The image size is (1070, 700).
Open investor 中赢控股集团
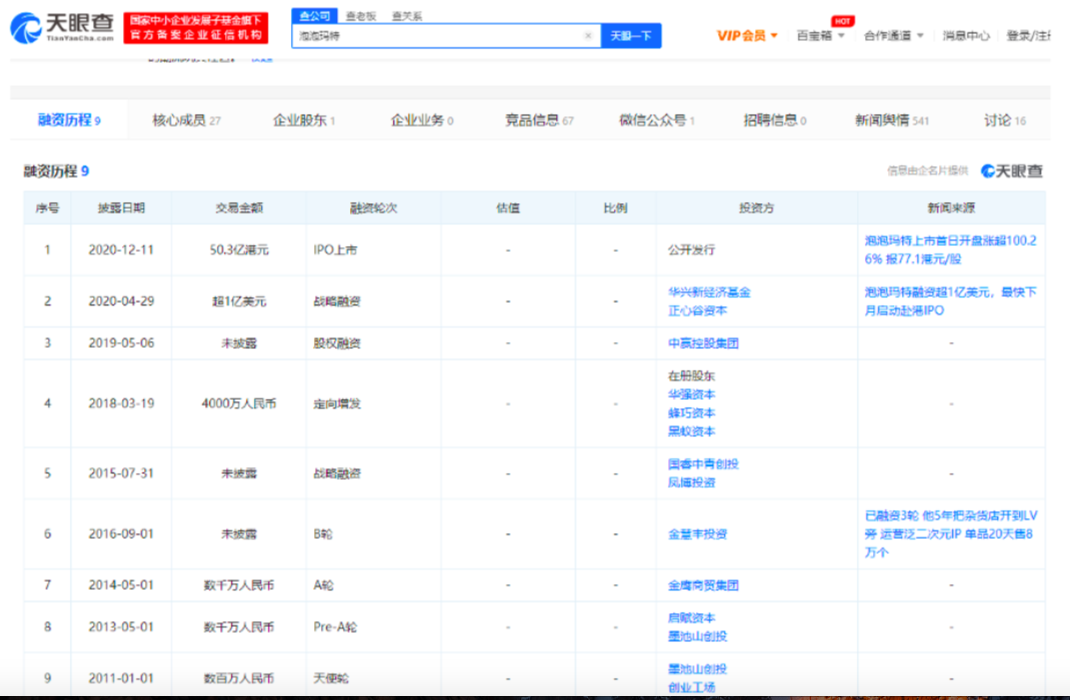703,343
